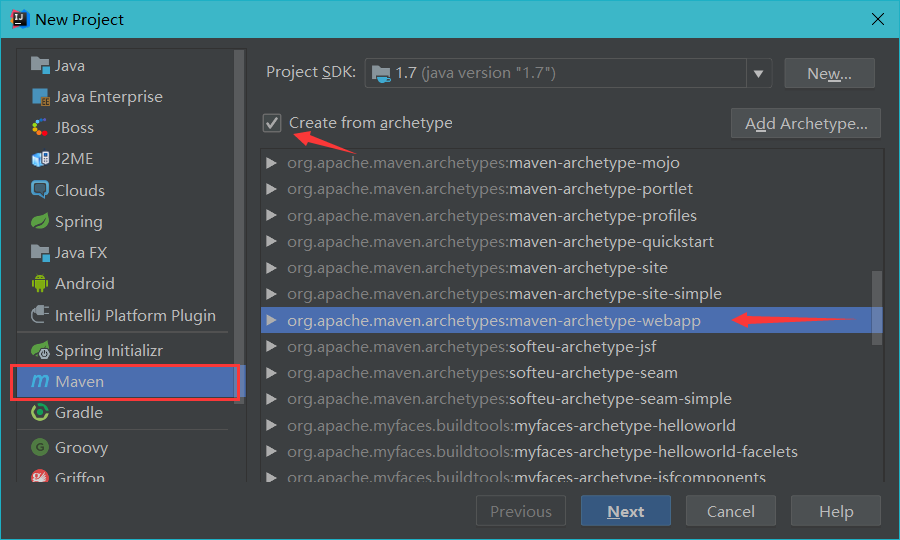Click Add Archetype... button
Viewport: 900px width, 540px height.
(806, 123)
